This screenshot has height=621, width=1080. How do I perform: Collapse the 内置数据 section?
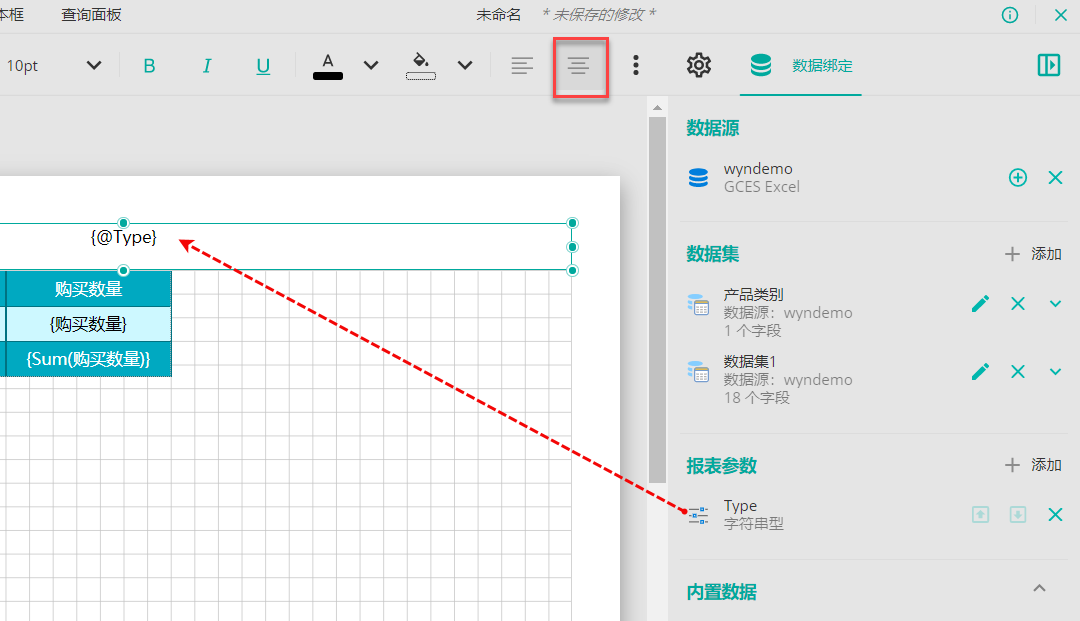click(1039, 588)
